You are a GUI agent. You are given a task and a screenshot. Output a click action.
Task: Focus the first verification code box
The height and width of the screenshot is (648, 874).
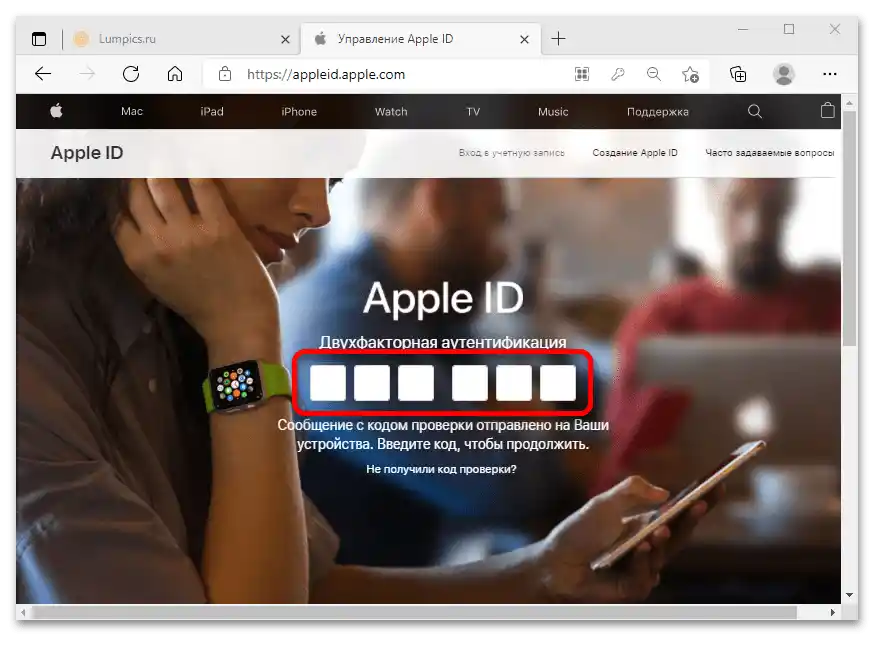[328, 383]
